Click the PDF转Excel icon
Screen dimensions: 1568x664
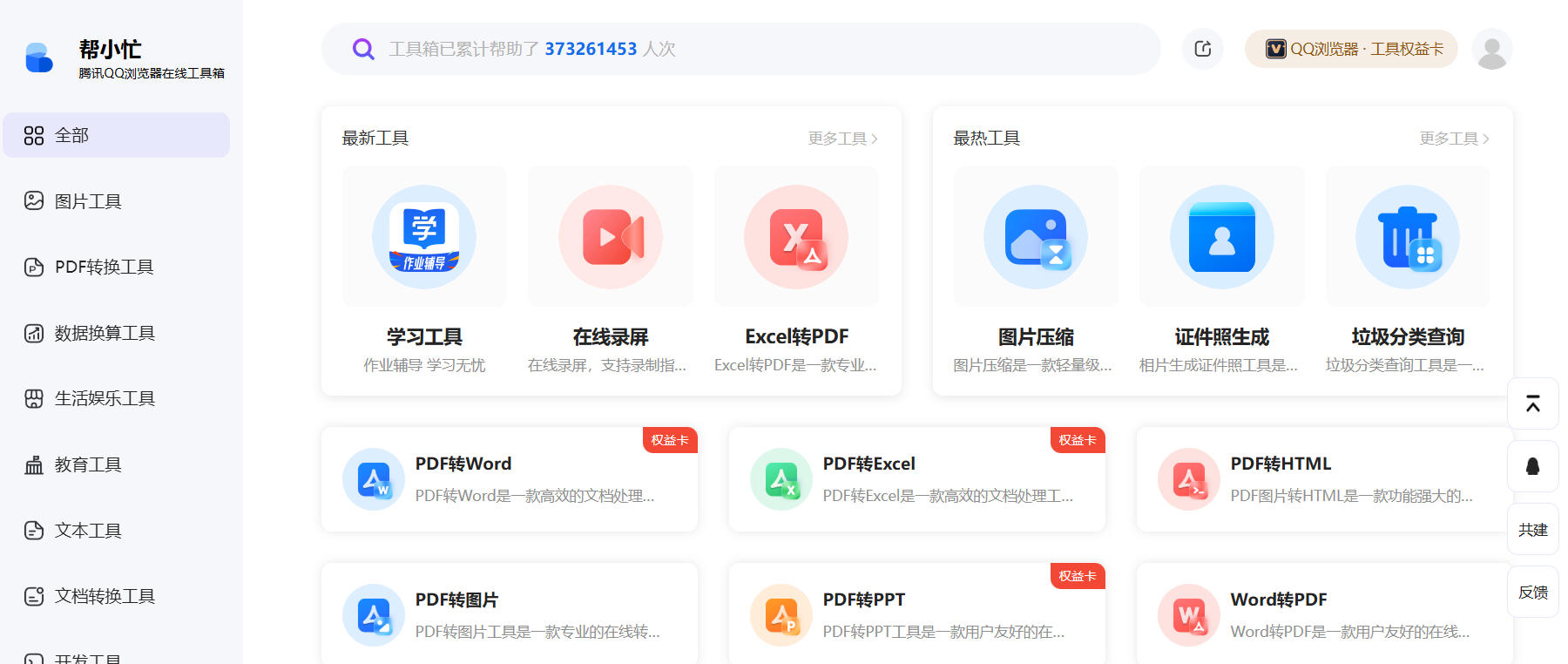click(x=781, y=479)
